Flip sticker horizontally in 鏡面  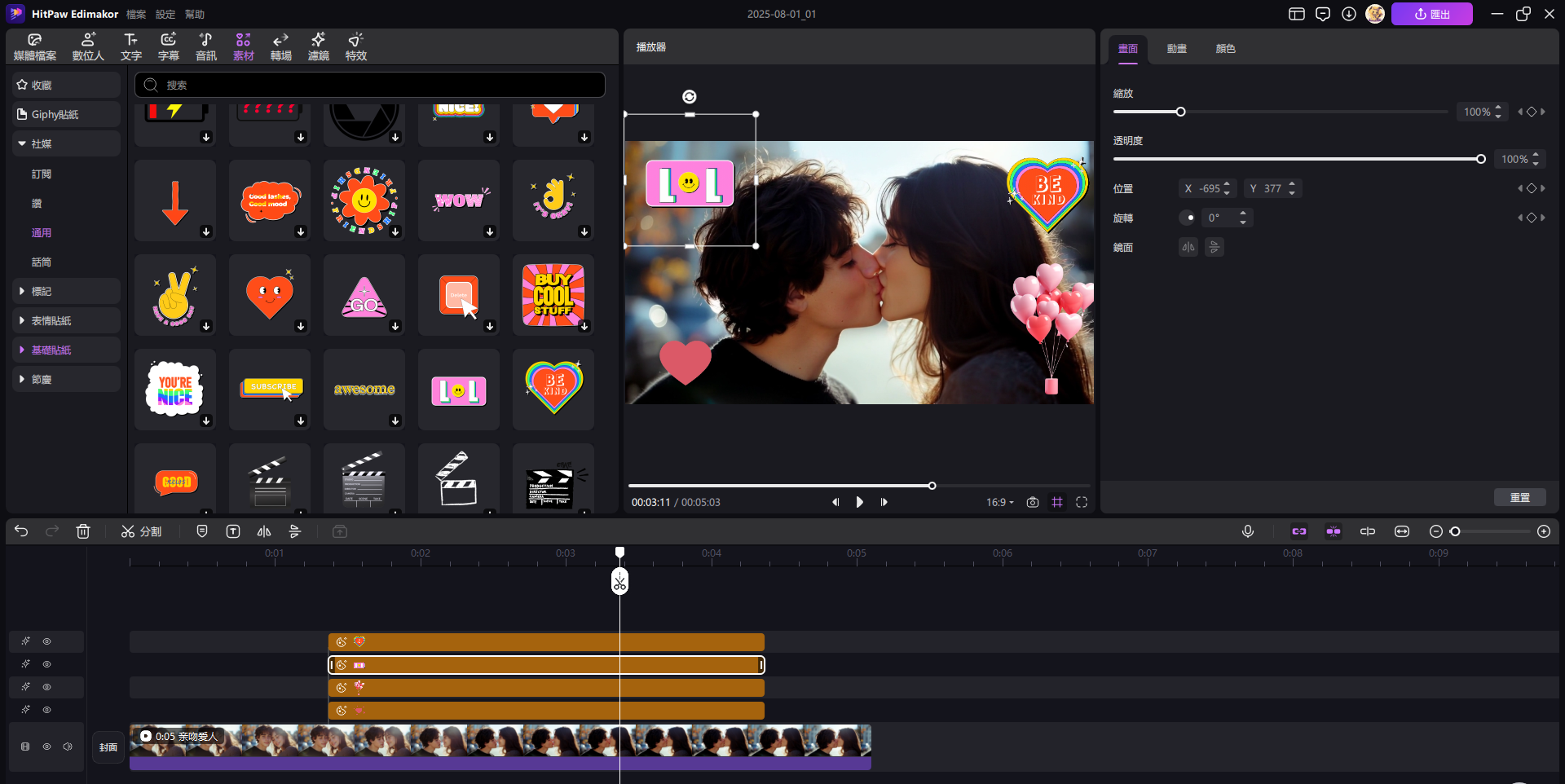tap(1188, 247)
